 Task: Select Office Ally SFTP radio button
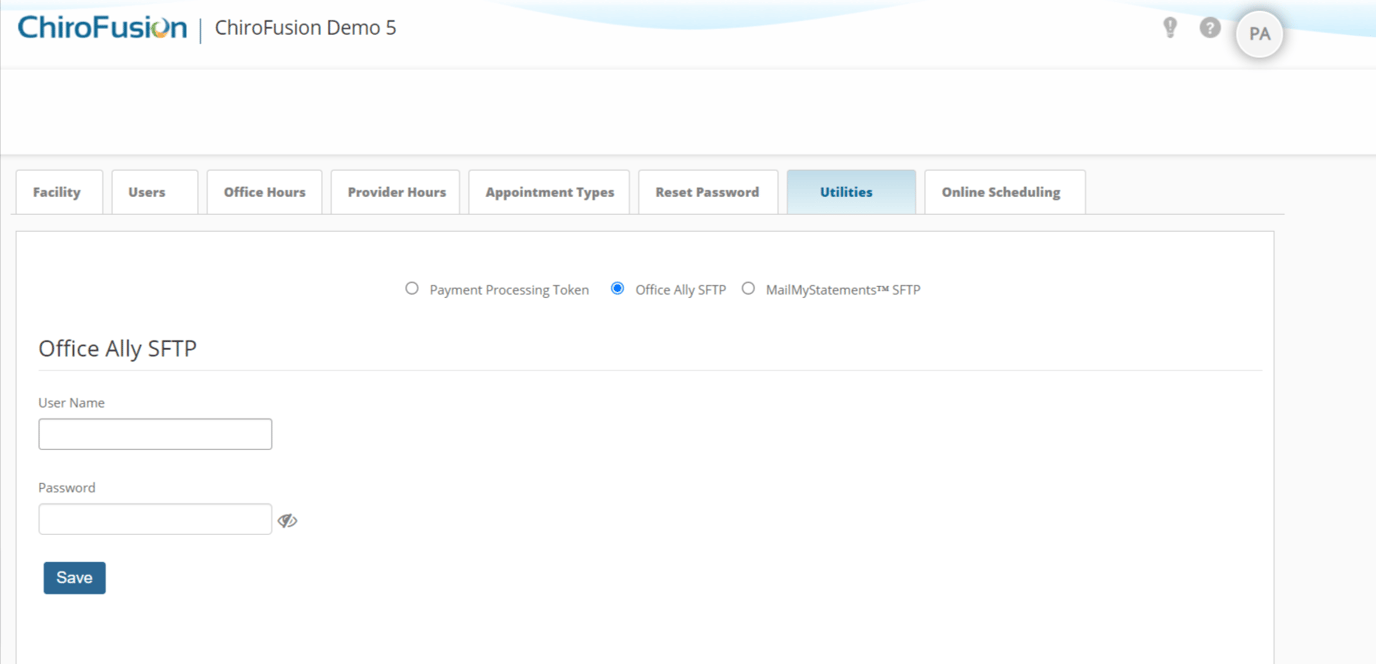point(617,289)
